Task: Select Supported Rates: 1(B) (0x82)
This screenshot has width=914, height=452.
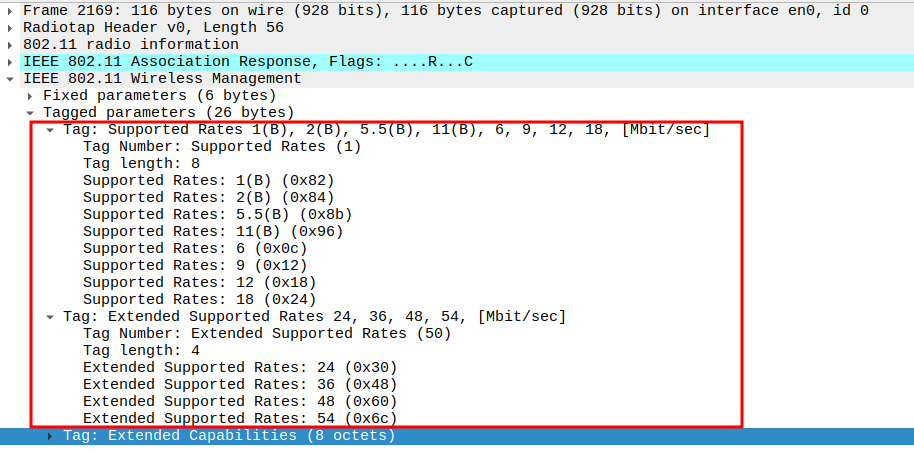Action: pos(208,181)
